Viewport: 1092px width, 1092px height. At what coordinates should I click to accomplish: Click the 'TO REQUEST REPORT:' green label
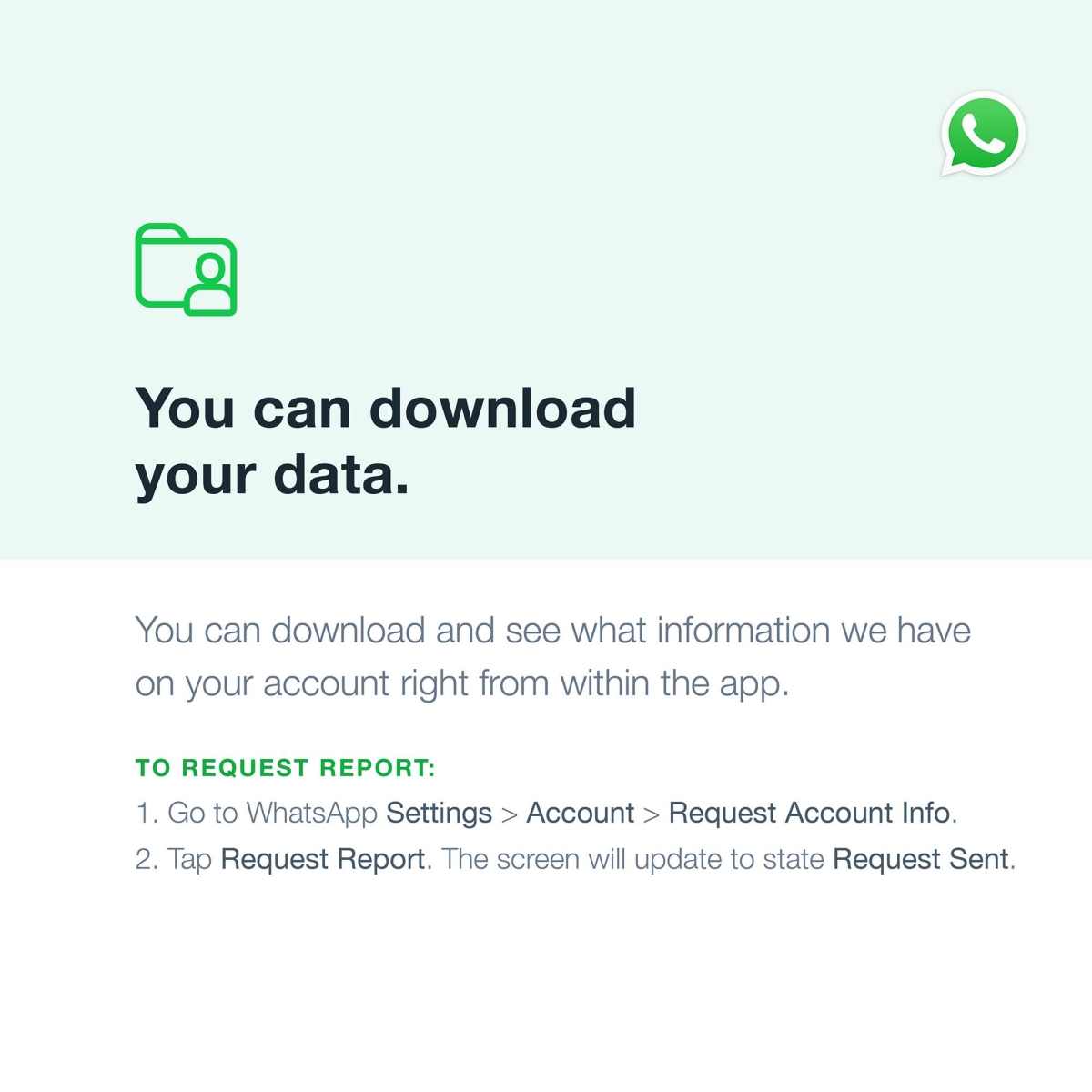pyautogui.click(x=285, y=768)
